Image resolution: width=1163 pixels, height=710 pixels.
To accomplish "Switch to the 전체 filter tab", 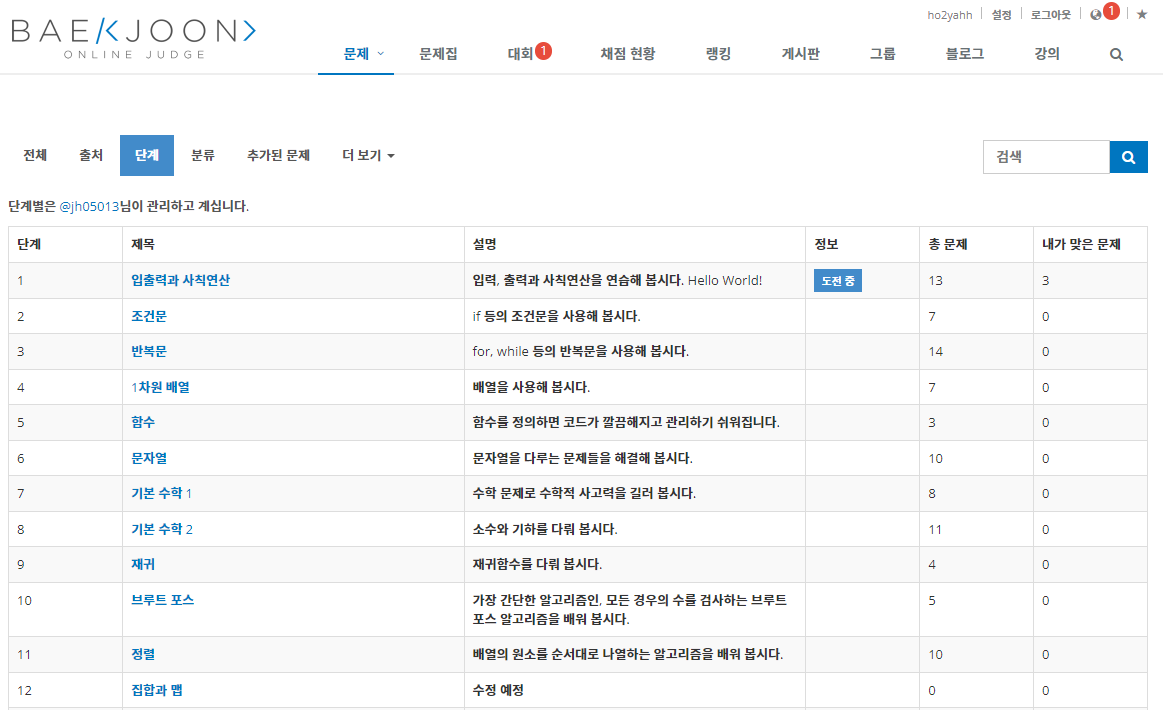I will (35, 155).
